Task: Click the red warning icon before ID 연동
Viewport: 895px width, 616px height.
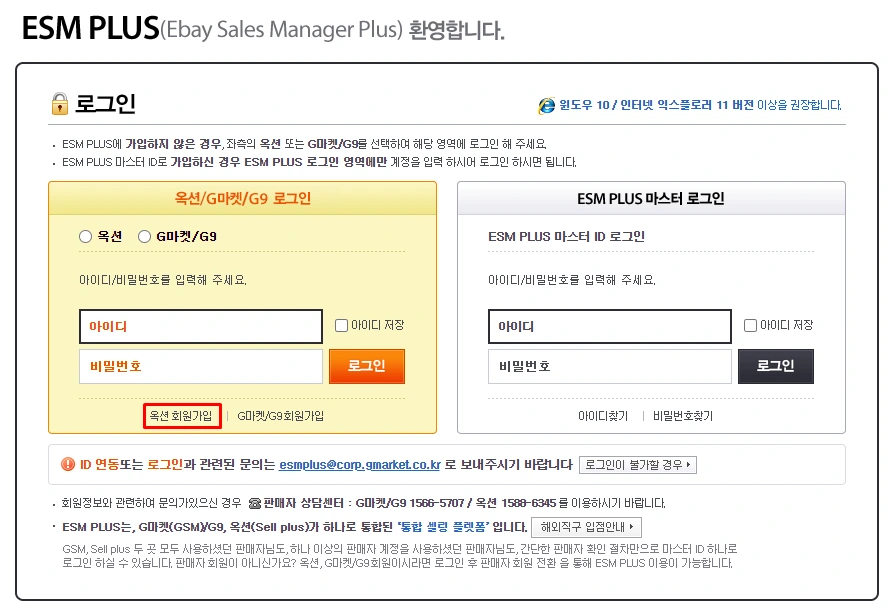Action: pyautogui.click(x=68, y=465)
